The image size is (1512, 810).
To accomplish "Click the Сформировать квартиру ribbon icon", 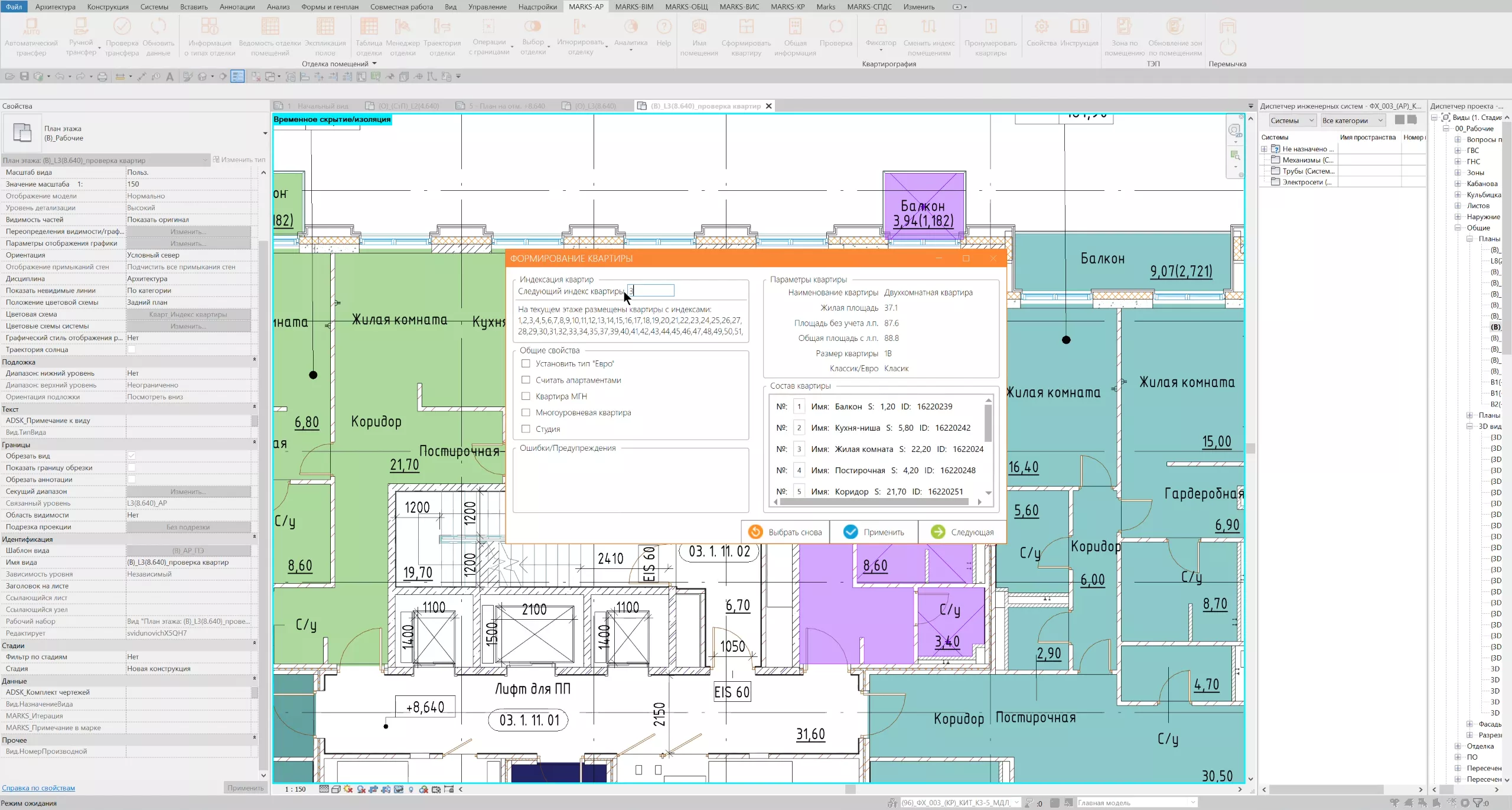I will pyautogui.click(x=746, y=27).
